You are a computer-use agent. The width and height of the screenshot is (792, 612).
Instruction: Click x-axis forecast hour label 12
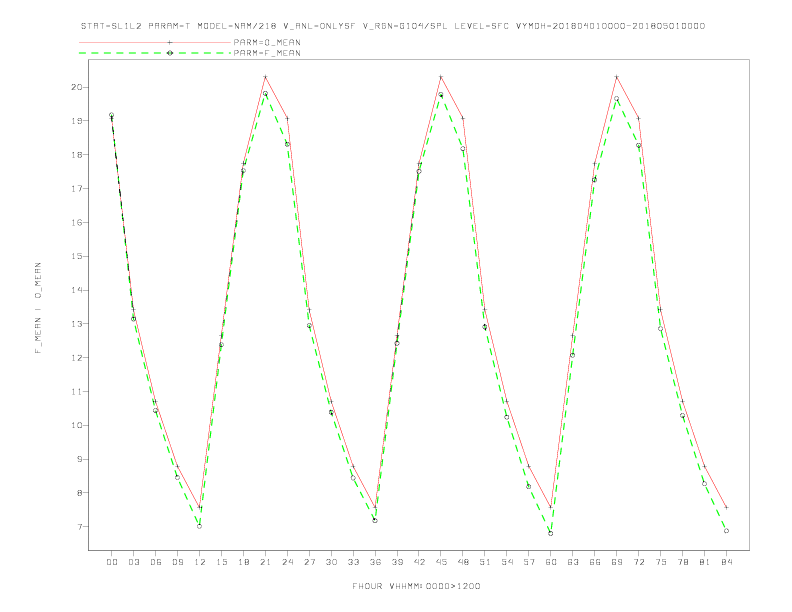[x=200, y=562]
